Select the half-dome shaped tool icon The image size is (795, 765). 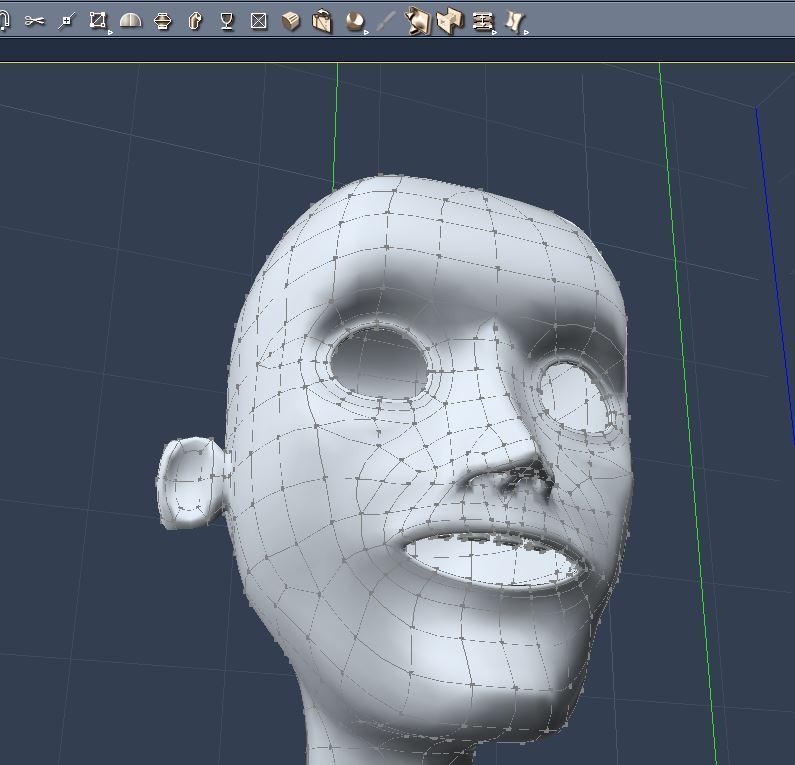point(130,20)
